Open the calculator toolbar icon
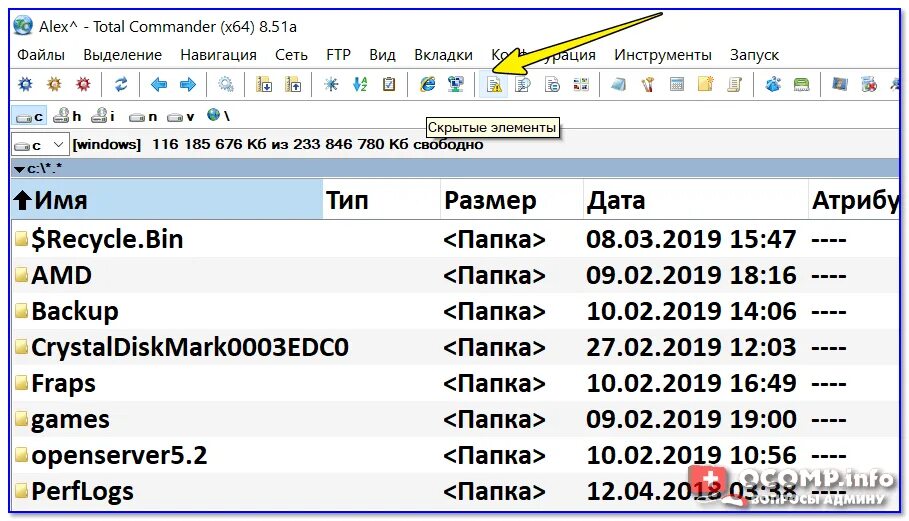 pos(677,85)
